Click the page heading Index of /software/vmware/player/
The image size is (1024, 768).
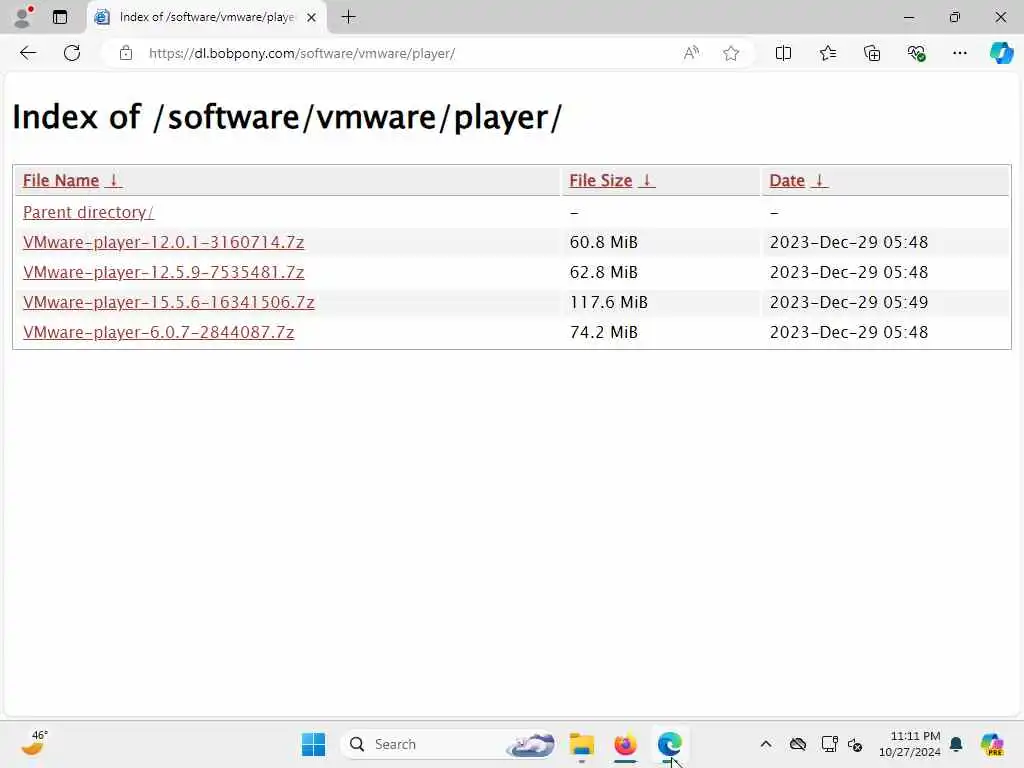coord(287,118)
